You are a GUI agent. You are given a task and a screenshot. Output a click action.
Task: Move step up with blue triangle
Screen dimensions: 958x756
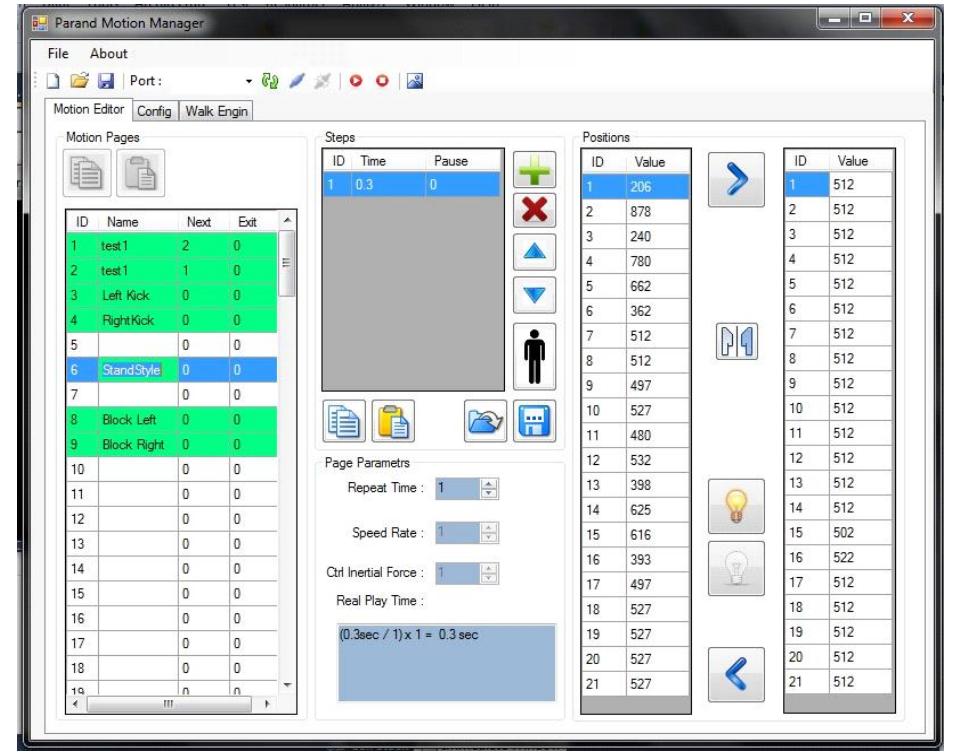tap(535, 251)
